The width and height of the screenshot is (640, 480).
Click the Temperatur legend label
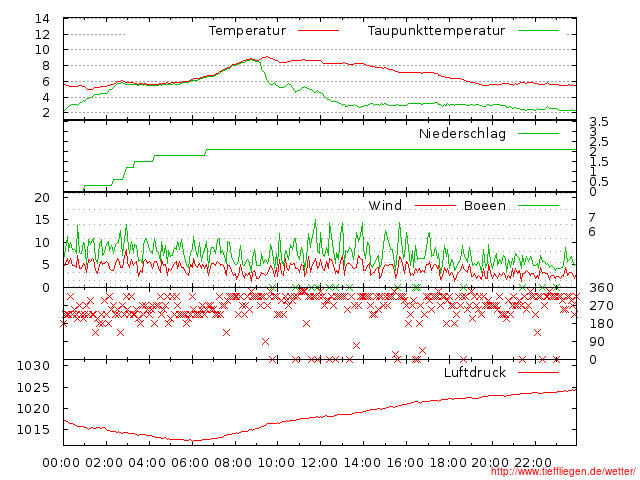247,31
